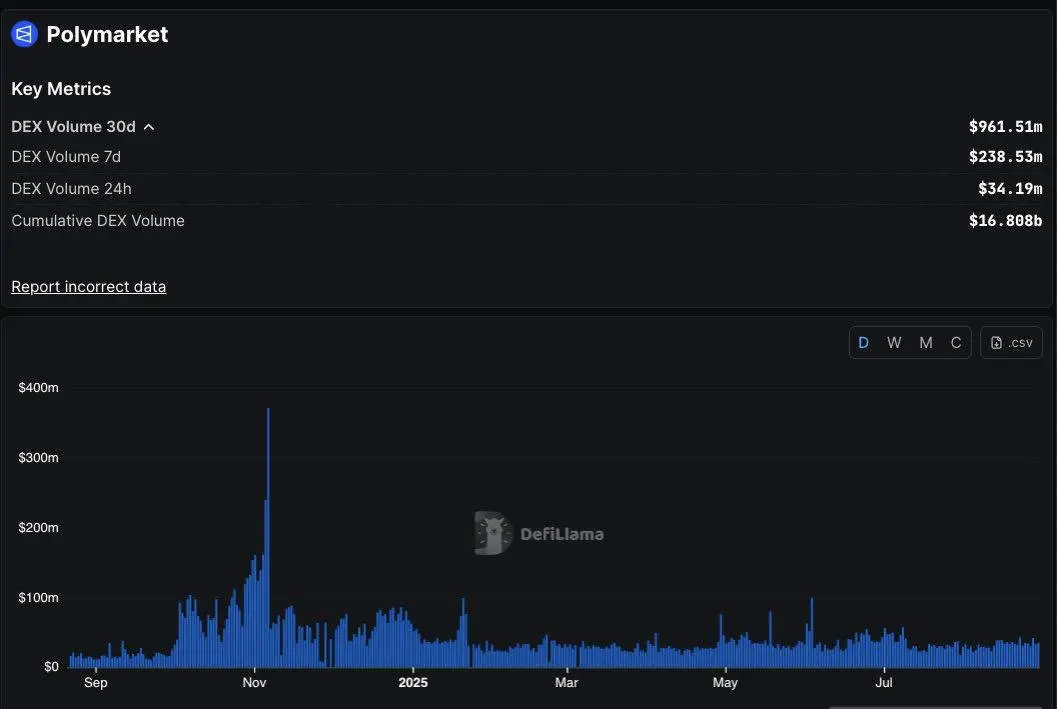The width and height of the screenshot is (1057, 709).
Task: Click the $238.53m value
Action: (1005, 156)
